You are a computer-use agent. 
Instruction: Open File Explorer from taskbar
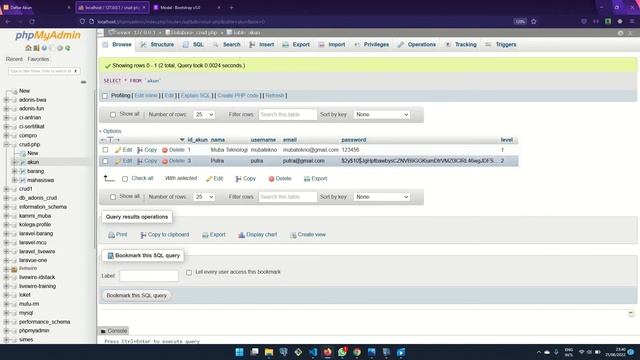point(269,352)
